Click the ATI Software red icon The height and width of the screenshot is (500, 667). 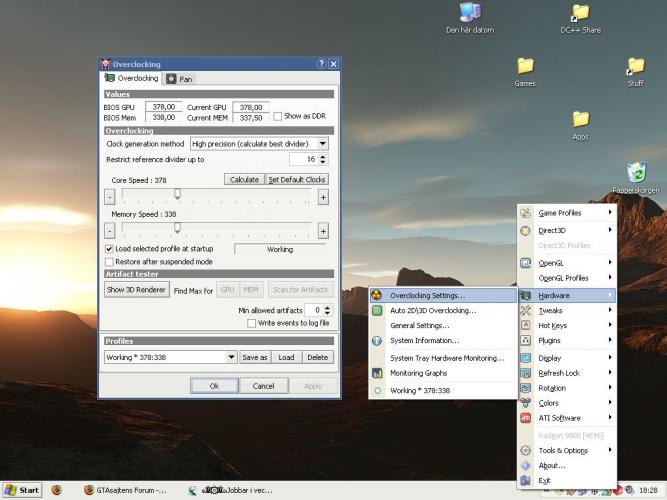pos(525,418)
